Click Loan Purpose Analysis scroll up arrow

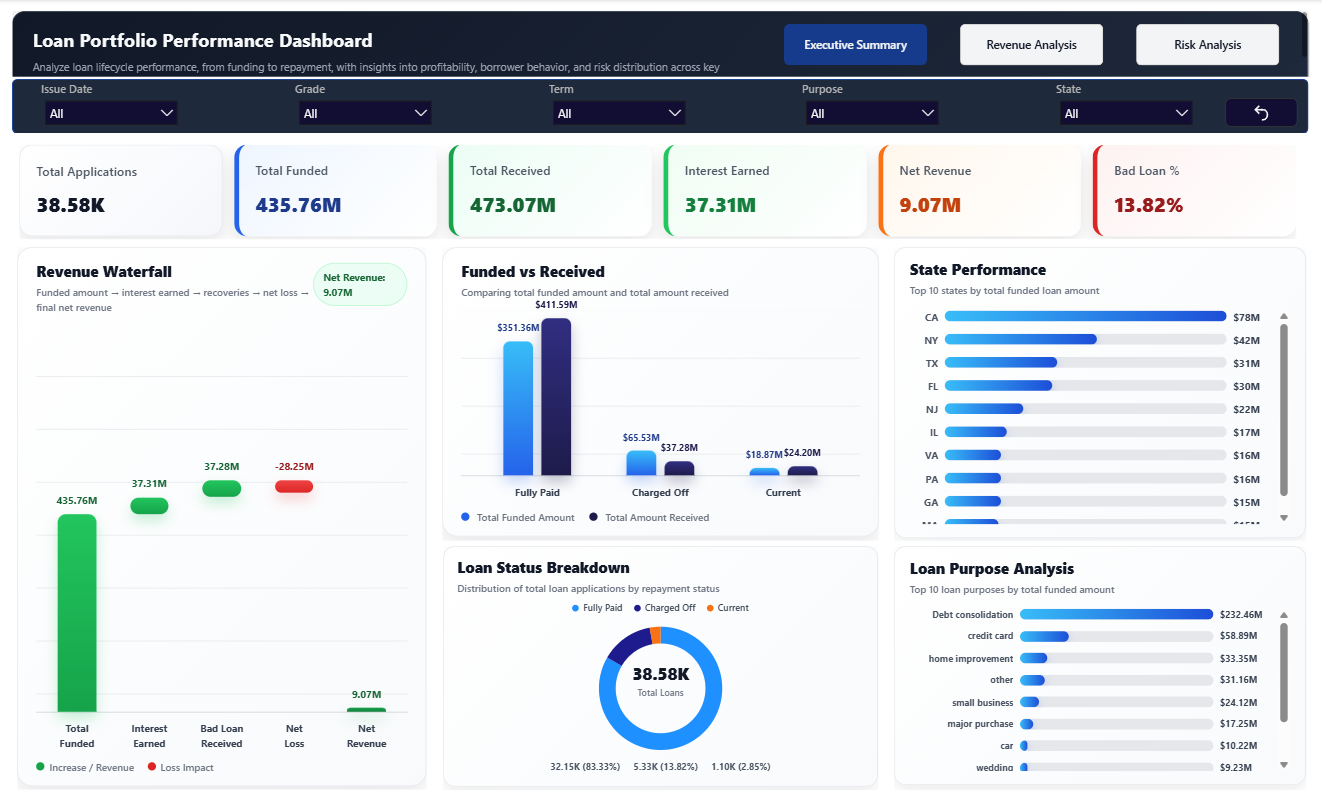click(x=1284, y=615)
